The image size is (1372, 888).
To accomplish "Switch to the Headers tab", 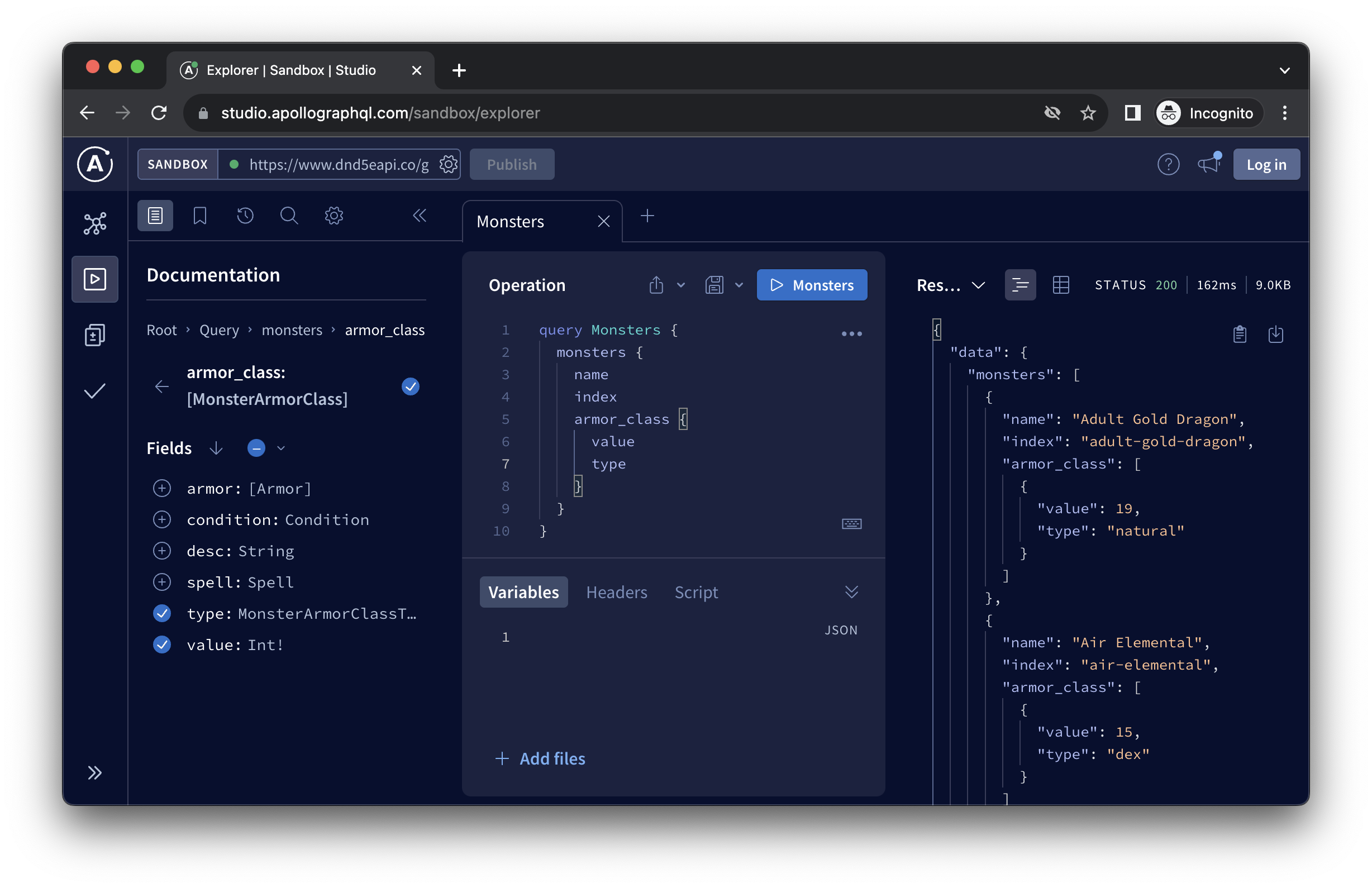I will [616, 593].
